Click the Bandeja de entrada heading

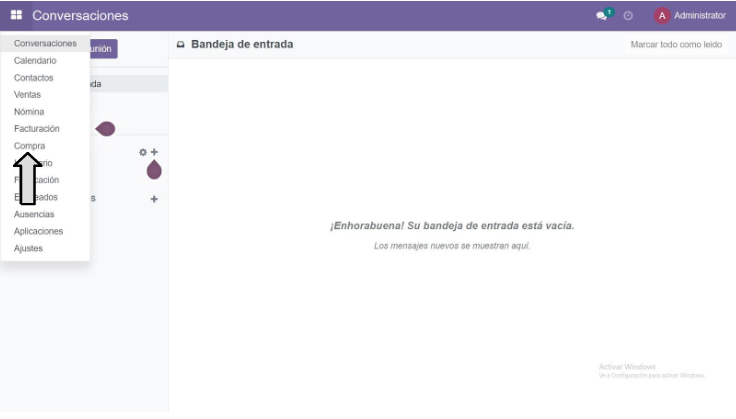point(242,44)
